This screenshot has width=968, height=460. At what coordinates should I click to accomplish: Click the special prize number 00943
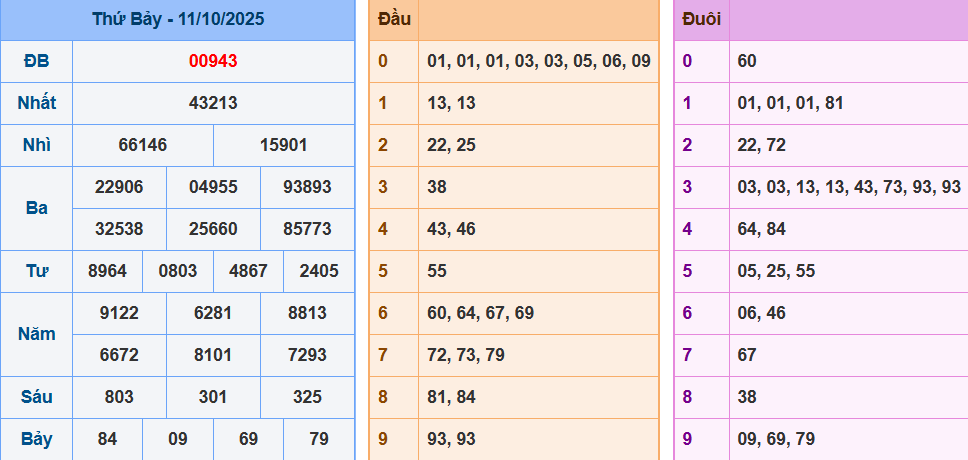(x=213, y=61)
